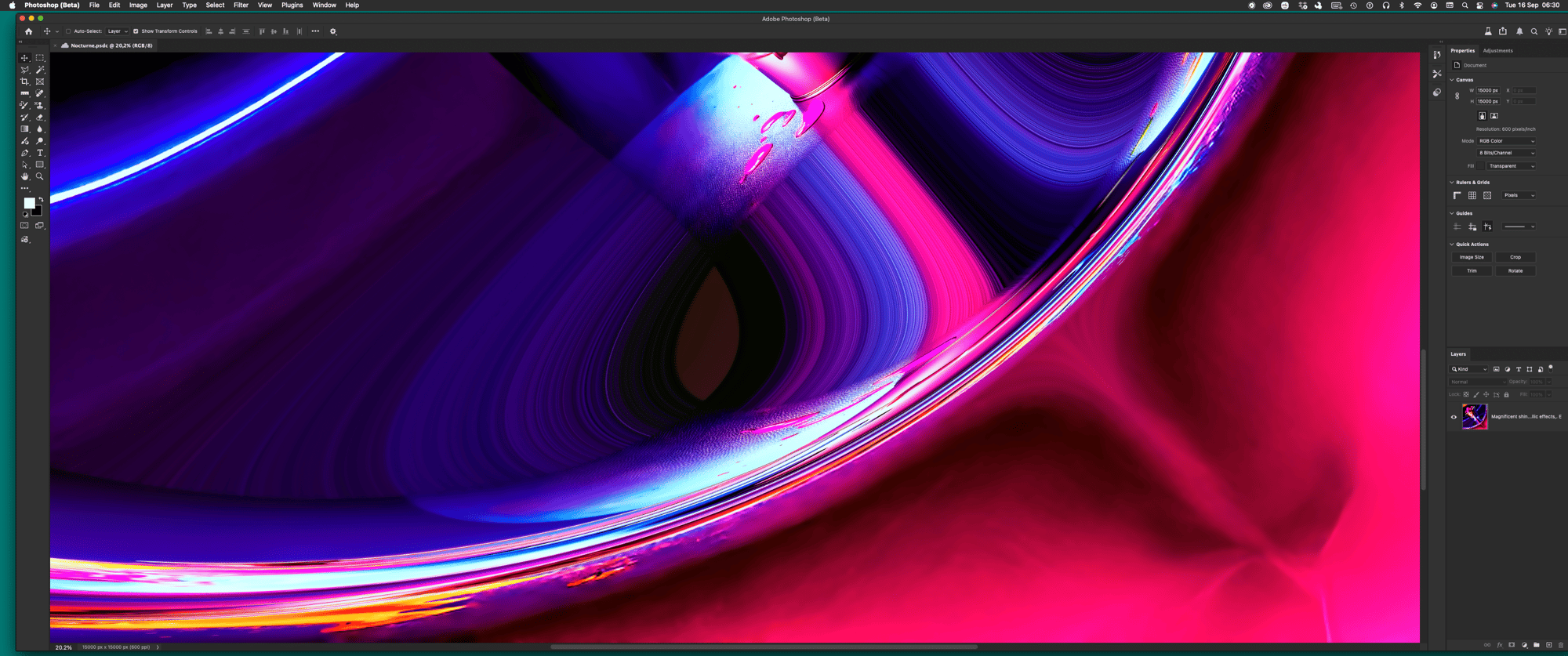Select the Rectangular Marquee tool

coord(40,58)
